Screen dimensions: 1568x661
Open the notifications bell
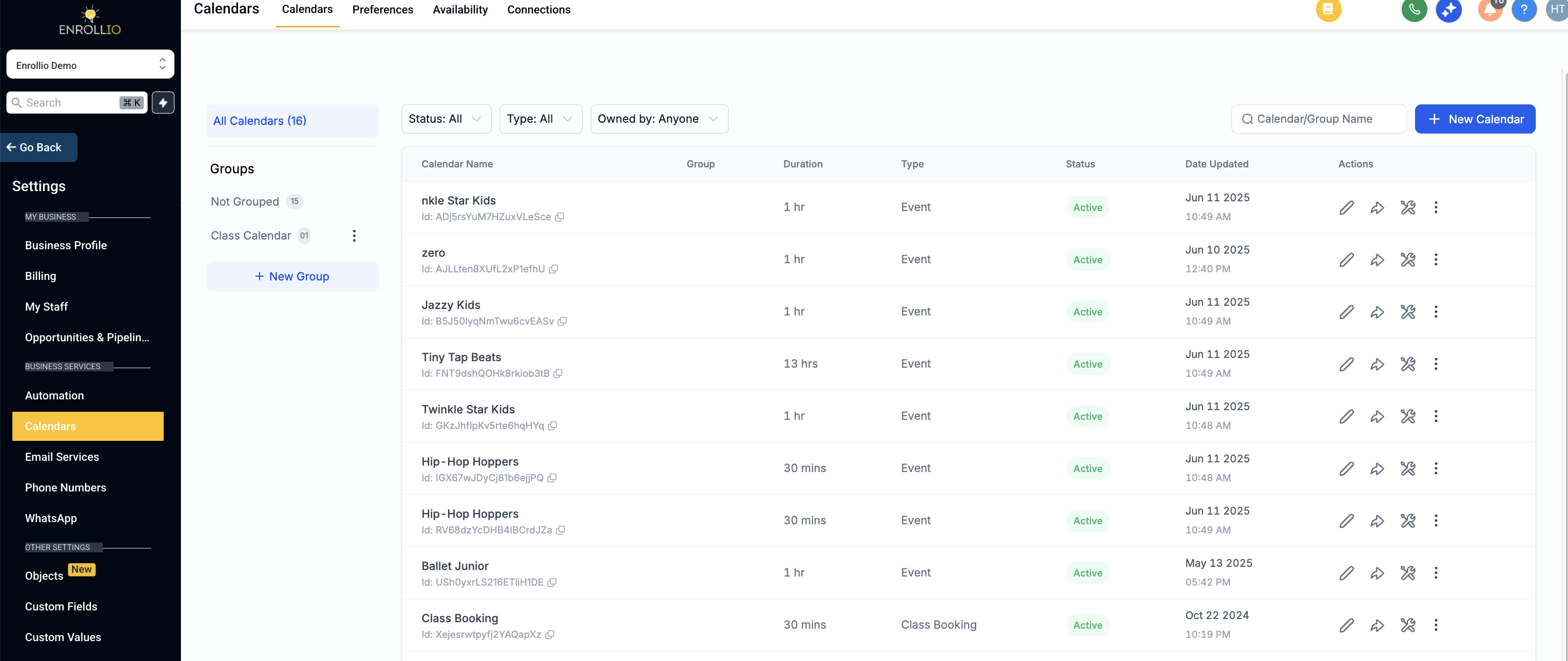click(x=1490, y=10)
